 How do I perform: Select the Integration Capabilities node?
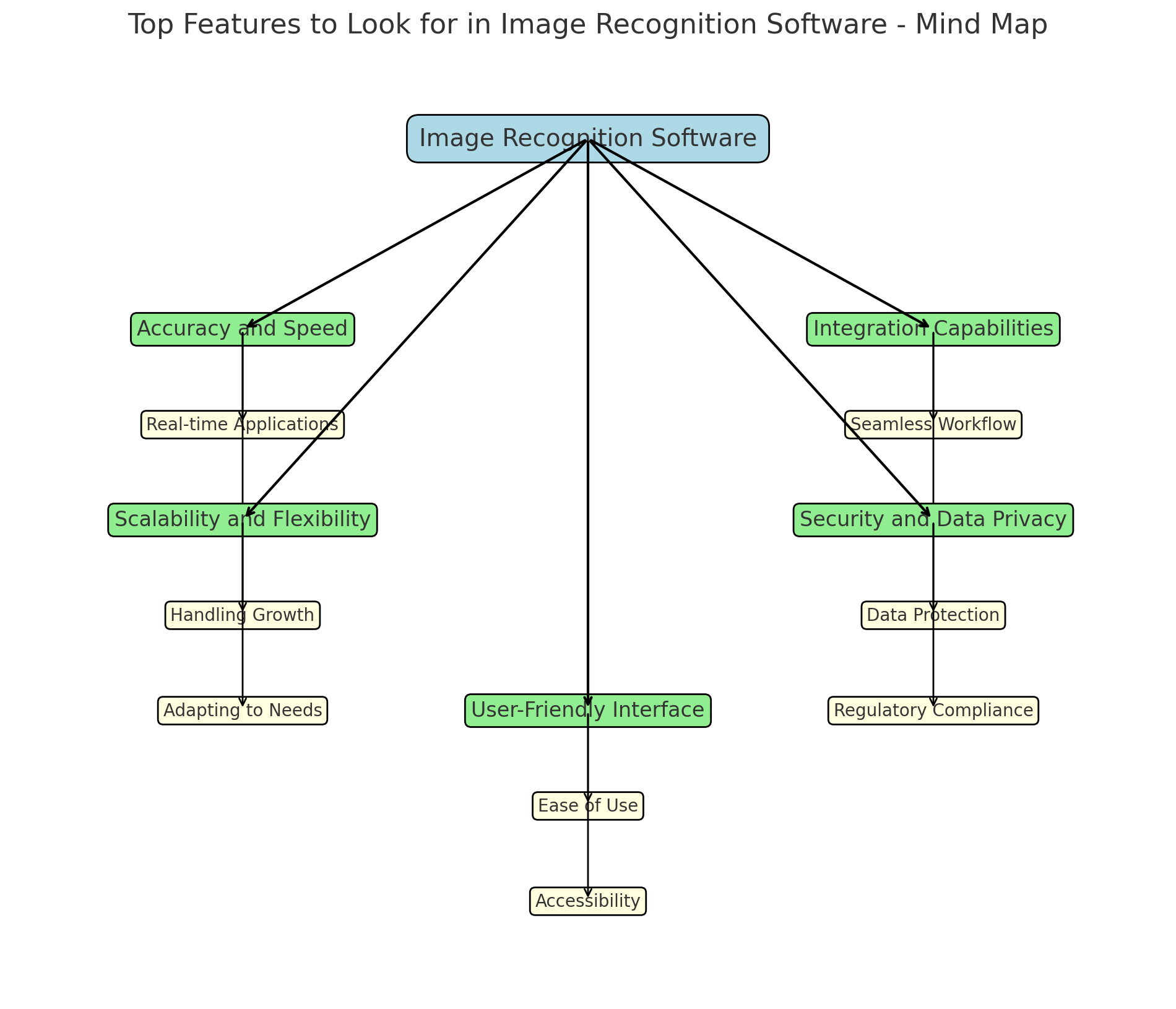point(932,329)
